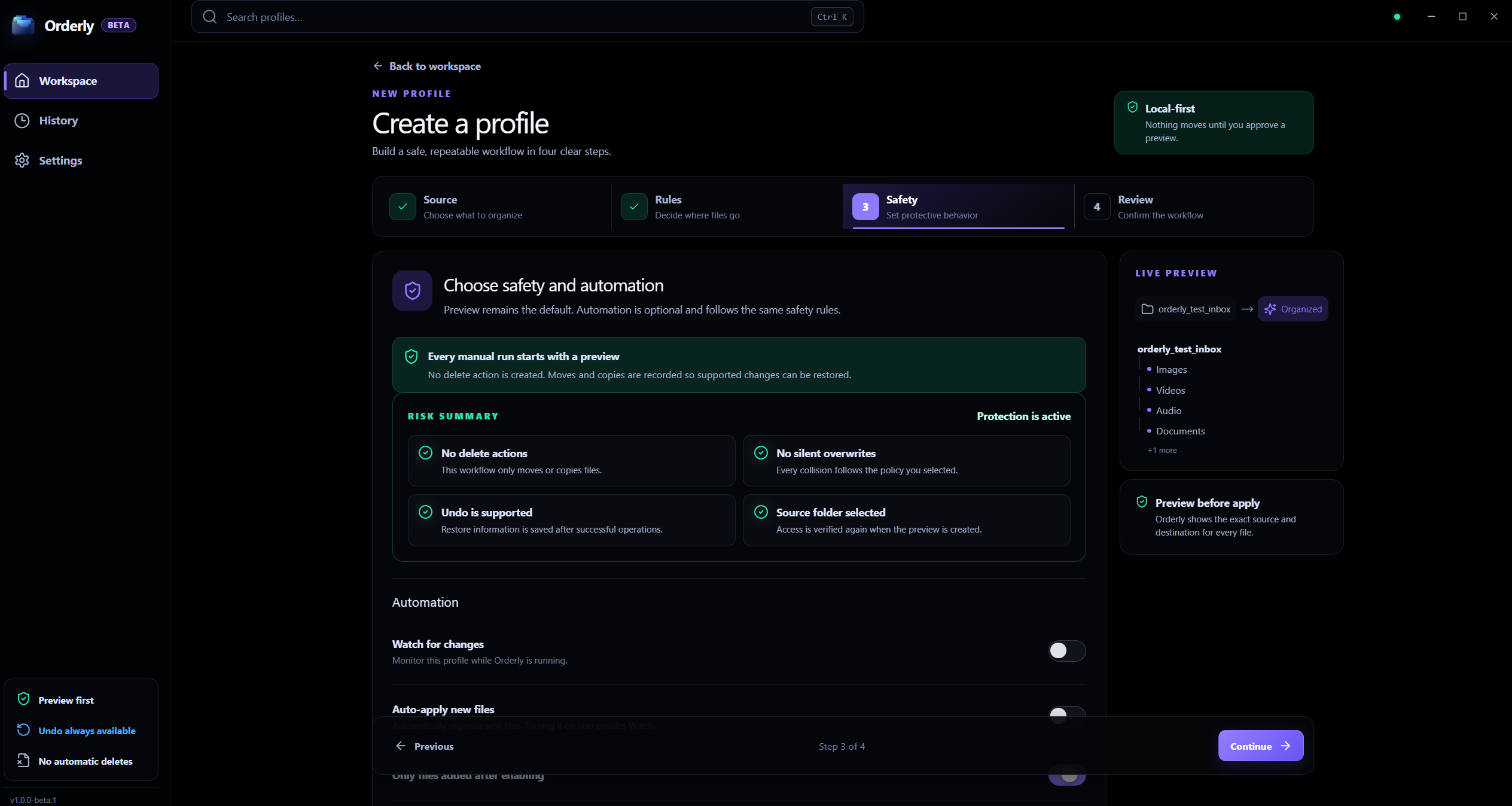Go to the Rules step
The width and height of the screenshot is (1512, 806).
coord(727,206)
